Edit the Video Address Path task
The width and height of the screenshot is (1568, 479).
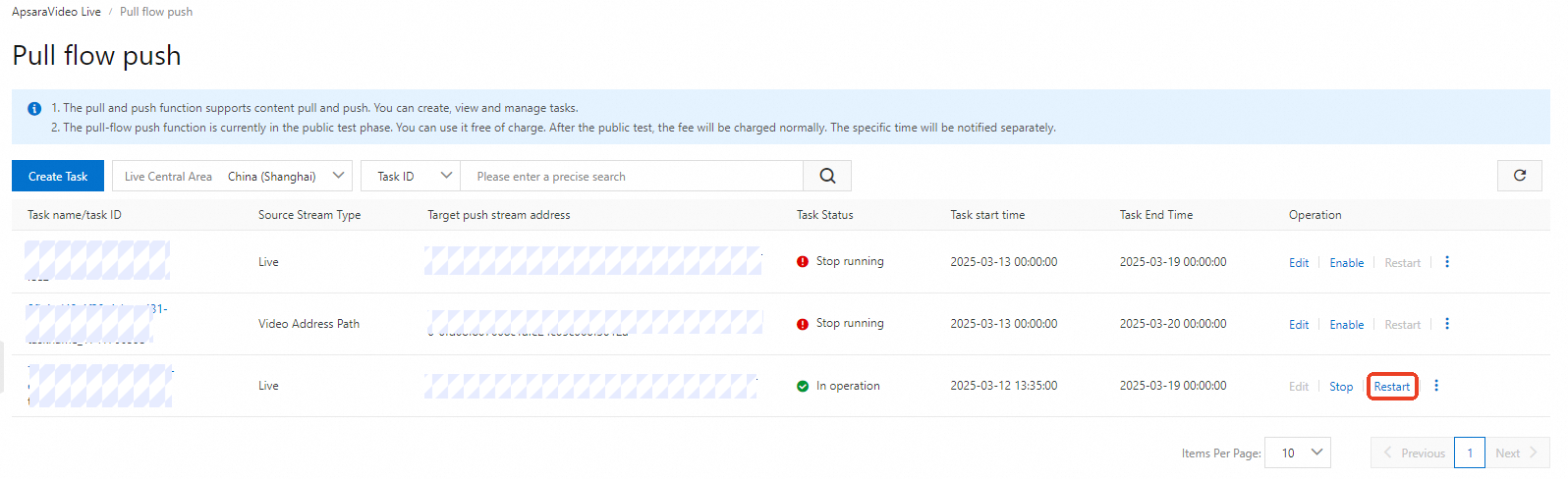click(x=1299, y=325)
